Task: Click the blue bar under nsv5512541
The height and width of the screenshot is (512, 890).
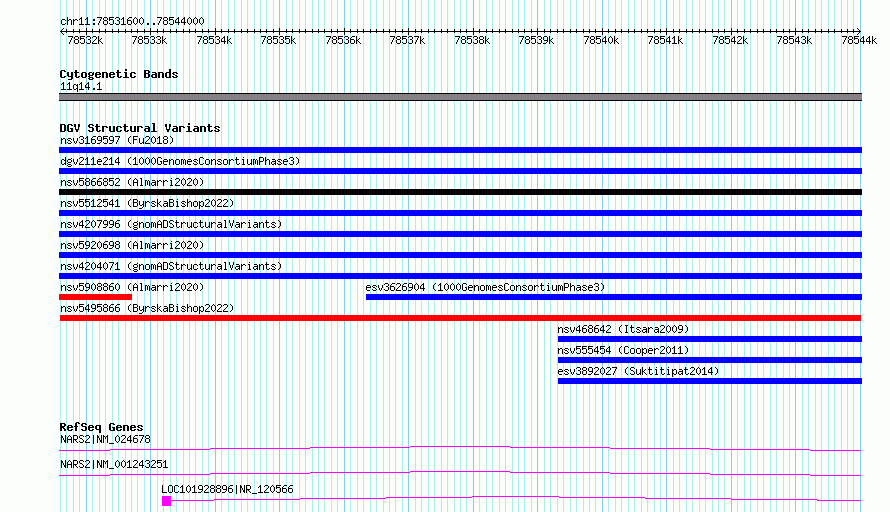Action: coord(460,213)
